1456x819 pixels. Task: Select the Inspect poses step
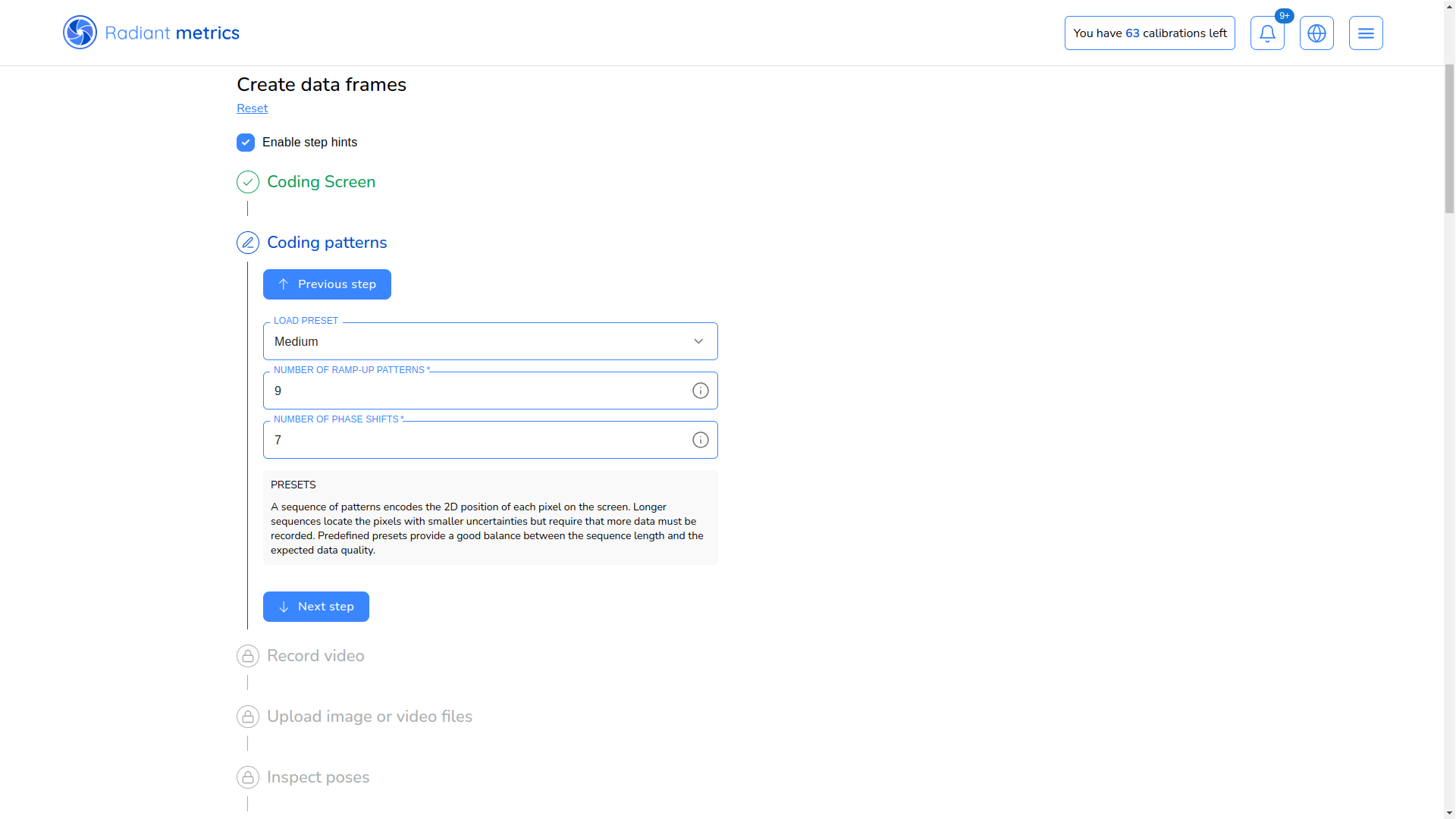(x=318, y=777)
